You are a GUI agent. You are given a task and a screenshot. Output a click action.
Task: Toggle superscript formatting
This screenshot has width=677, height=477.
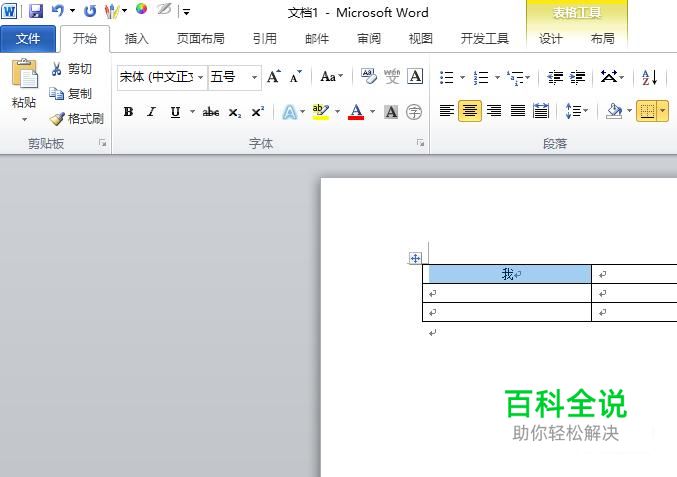[x=257, y=112]
